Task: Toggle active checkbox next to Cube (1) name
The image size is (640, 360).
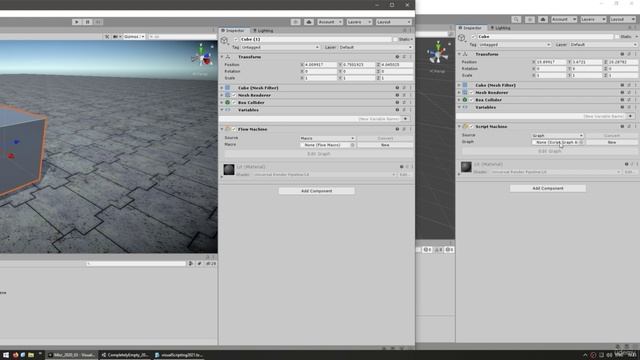Action: (236, 39)
